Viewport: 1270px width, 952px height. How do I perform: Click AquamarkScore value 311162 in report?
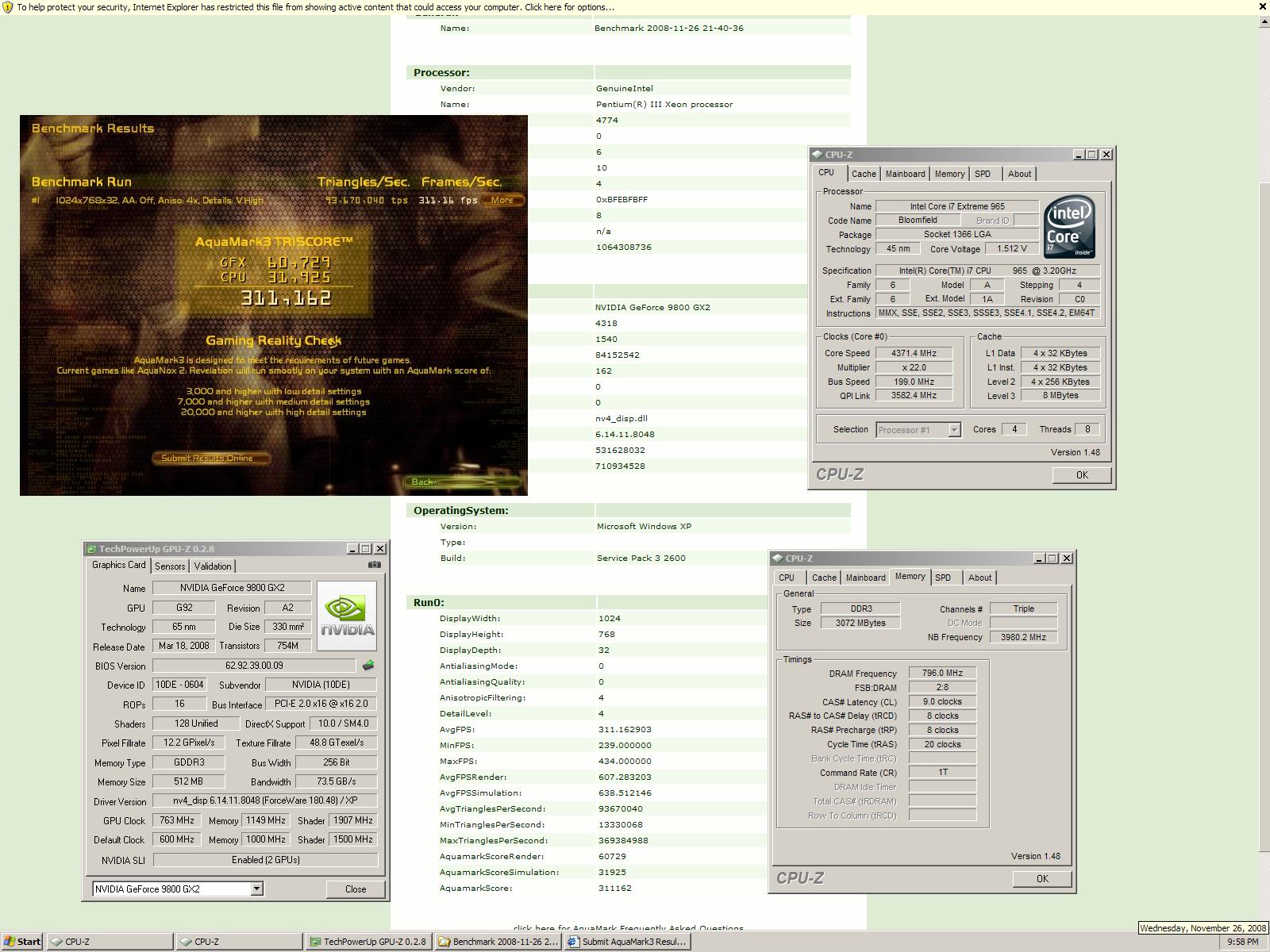[x=615, y=888]
